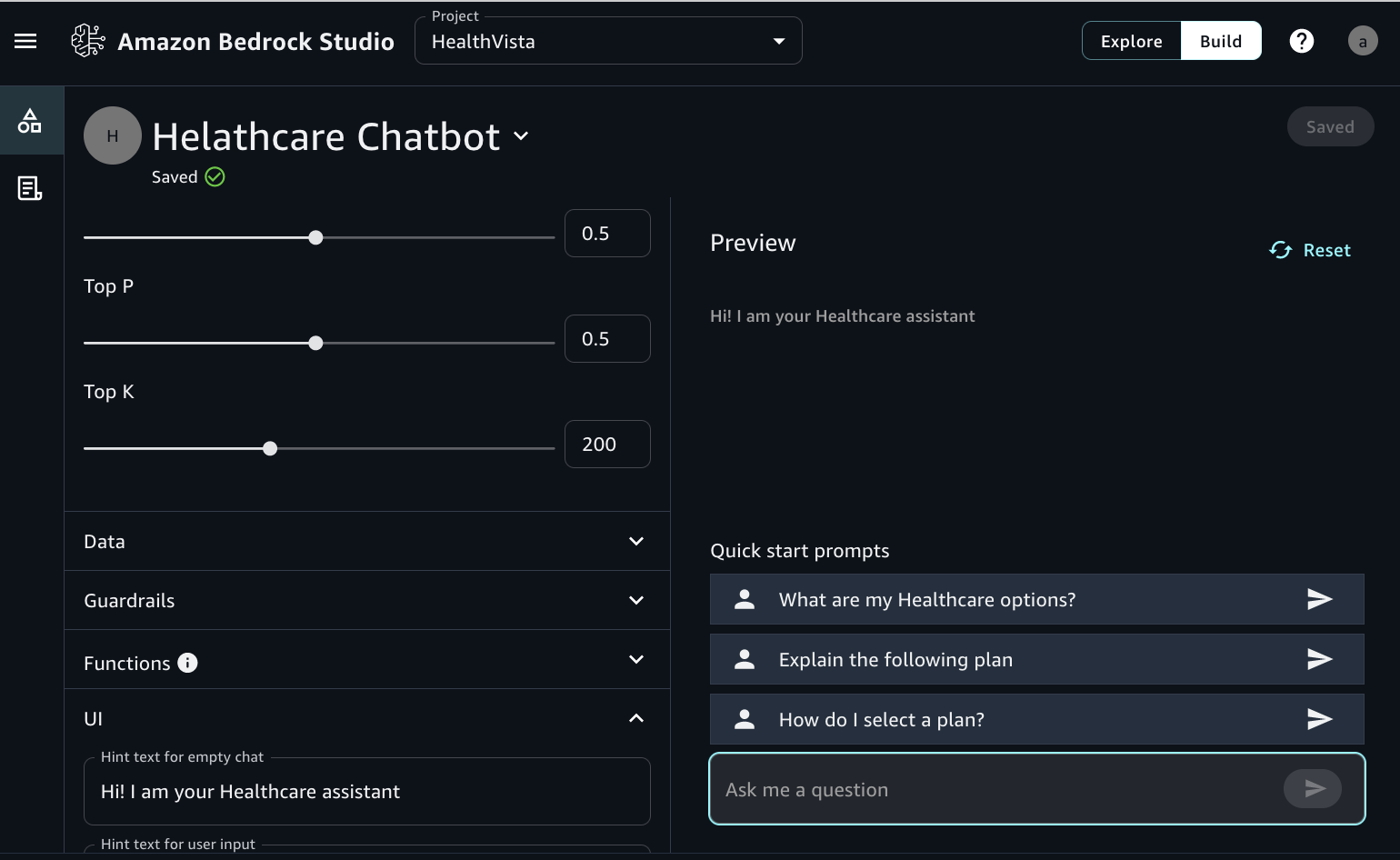Click the "Quick start prompts" heading
This screenshot has height=860, width=1400.
coord(800,551)
